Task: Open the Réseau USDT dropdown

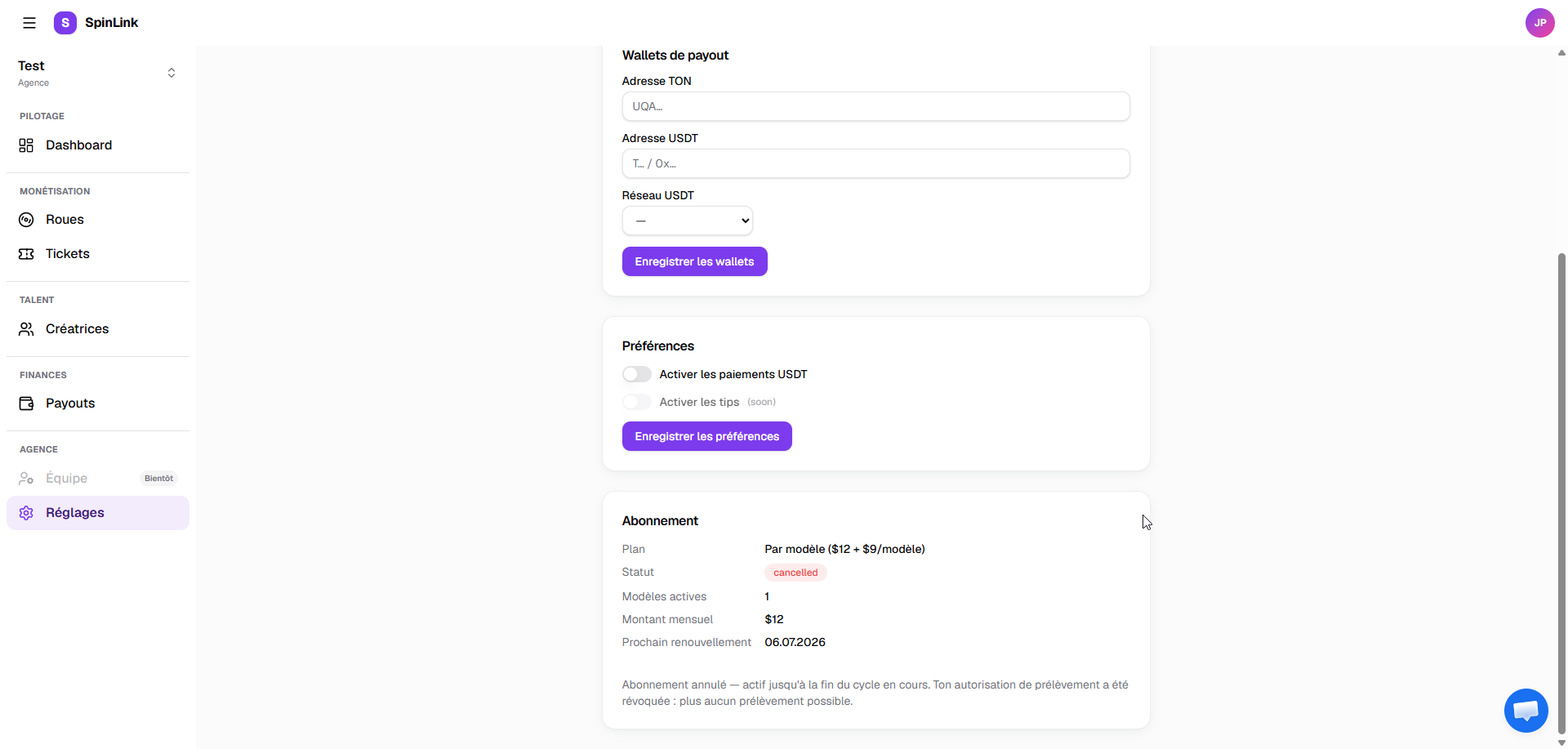Action: 687,221
